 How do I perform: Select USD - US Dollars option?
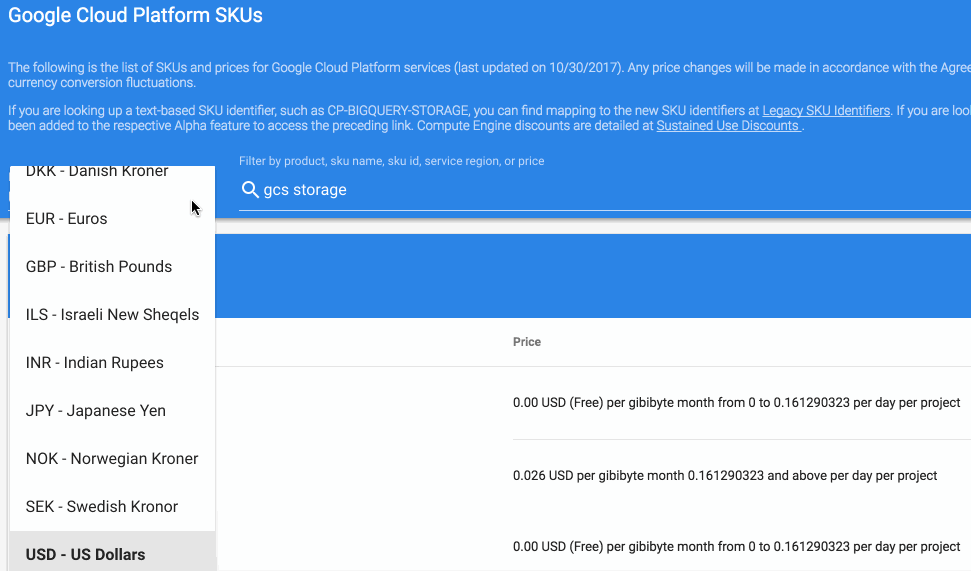pos(112,551)
